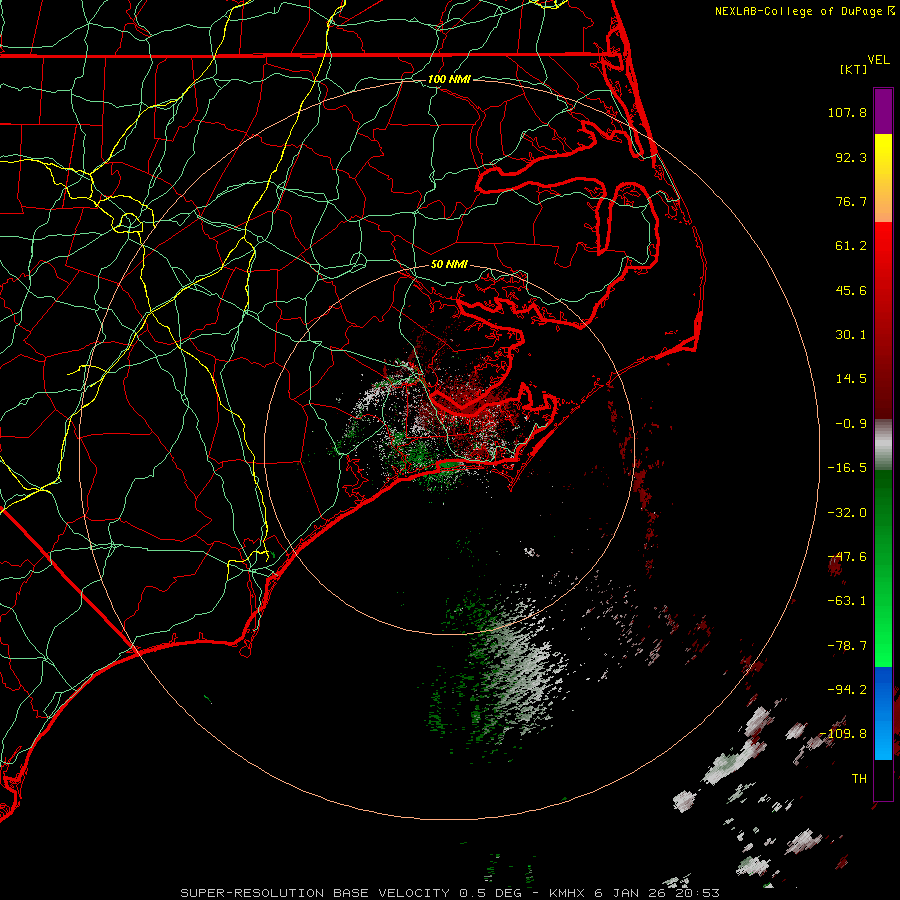Viewport: 900px width, 900px height.
Task: Click the purple segment of the velocity scale
Action: pyautogui.click(x=883, y=111)
